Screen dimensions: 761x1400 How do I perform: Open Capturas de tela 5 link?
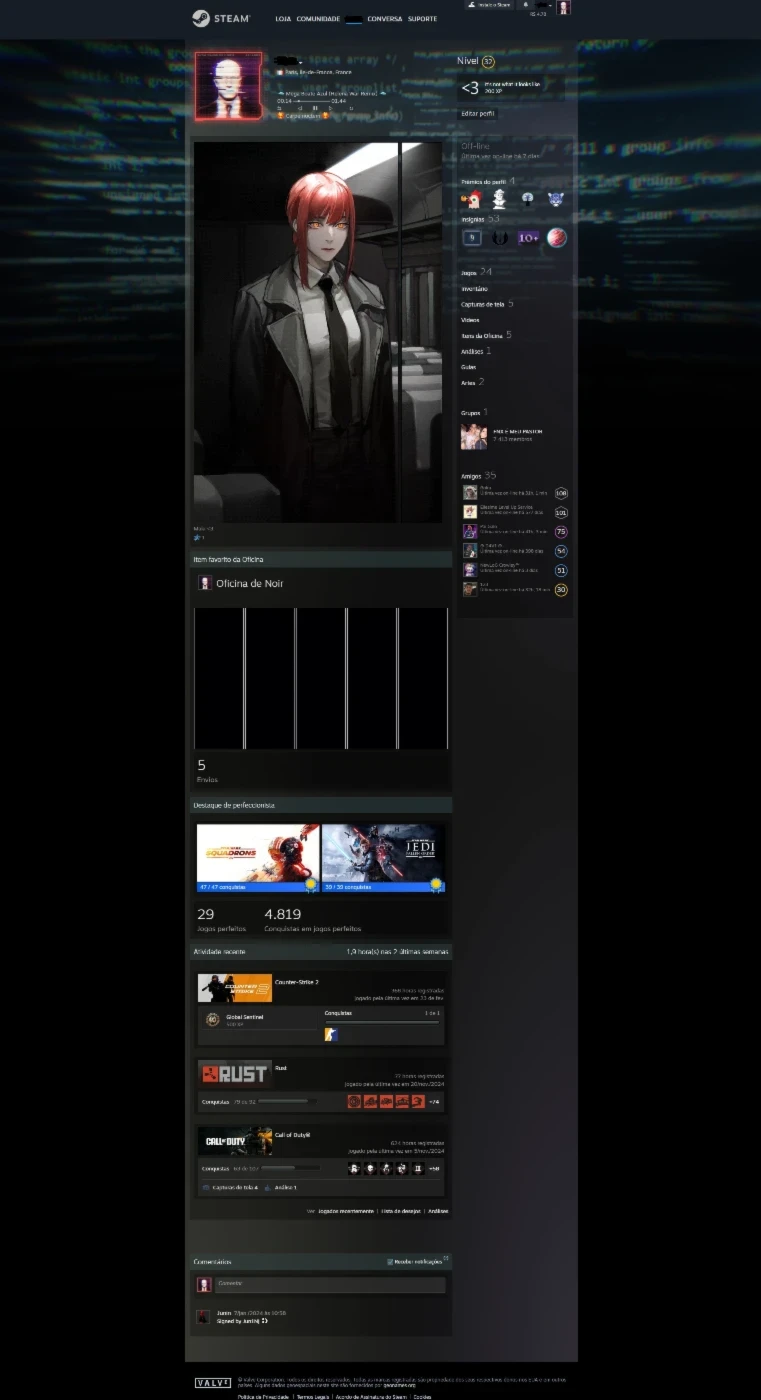pos(487,304)
